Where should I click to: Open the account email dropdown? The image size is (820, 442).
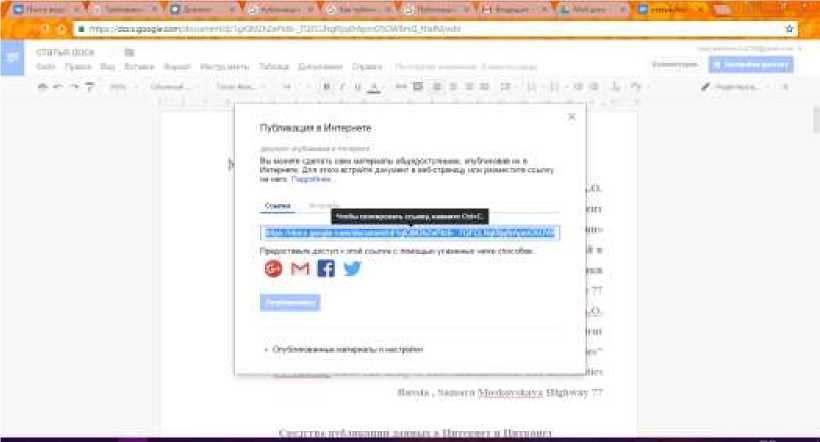749,49
